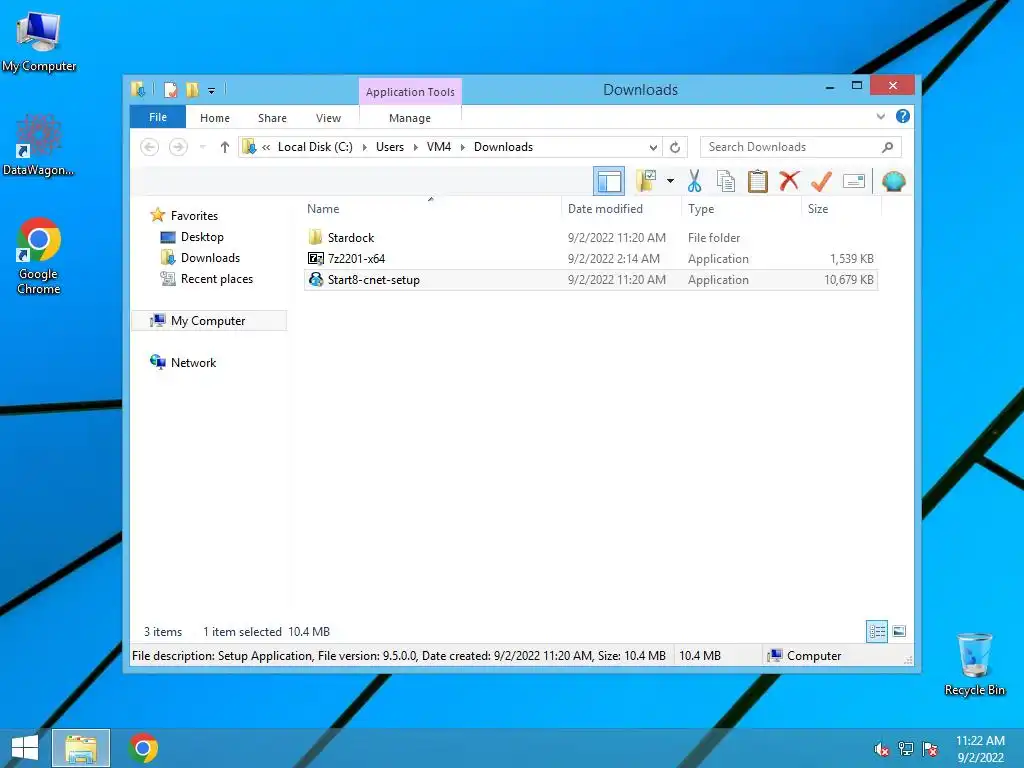Select the Stardock folder
The width and height of the screenshot is (1024, 768).
point(590,237)
